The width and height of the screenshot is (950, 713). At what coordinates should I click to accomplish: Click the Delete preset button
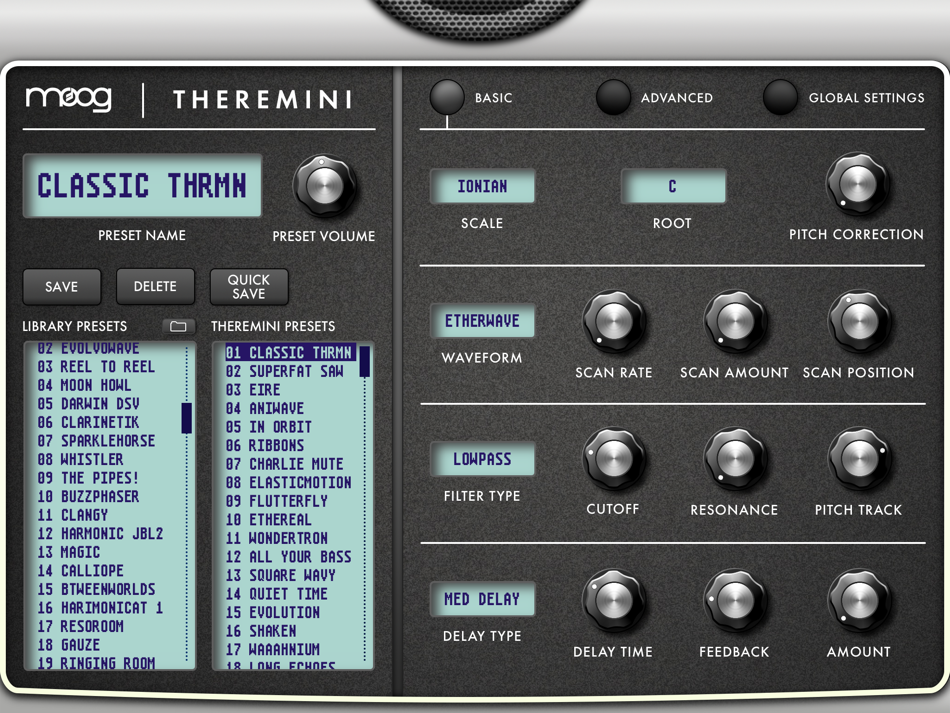155,287
